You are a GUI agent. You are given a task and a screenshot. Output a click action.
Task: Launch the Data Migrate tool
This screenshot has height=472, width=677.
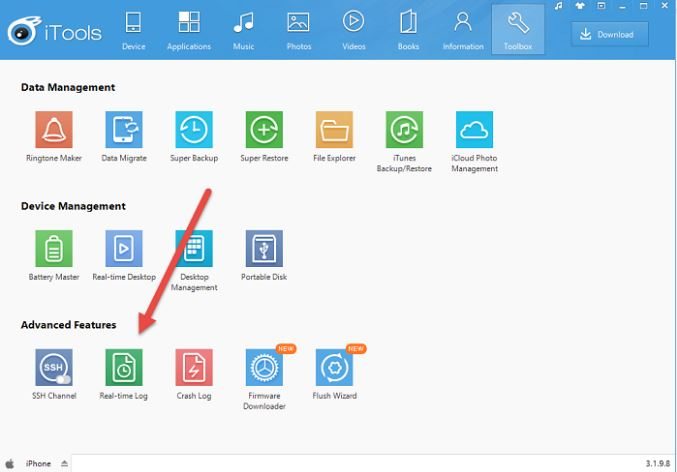coord(124,129)
